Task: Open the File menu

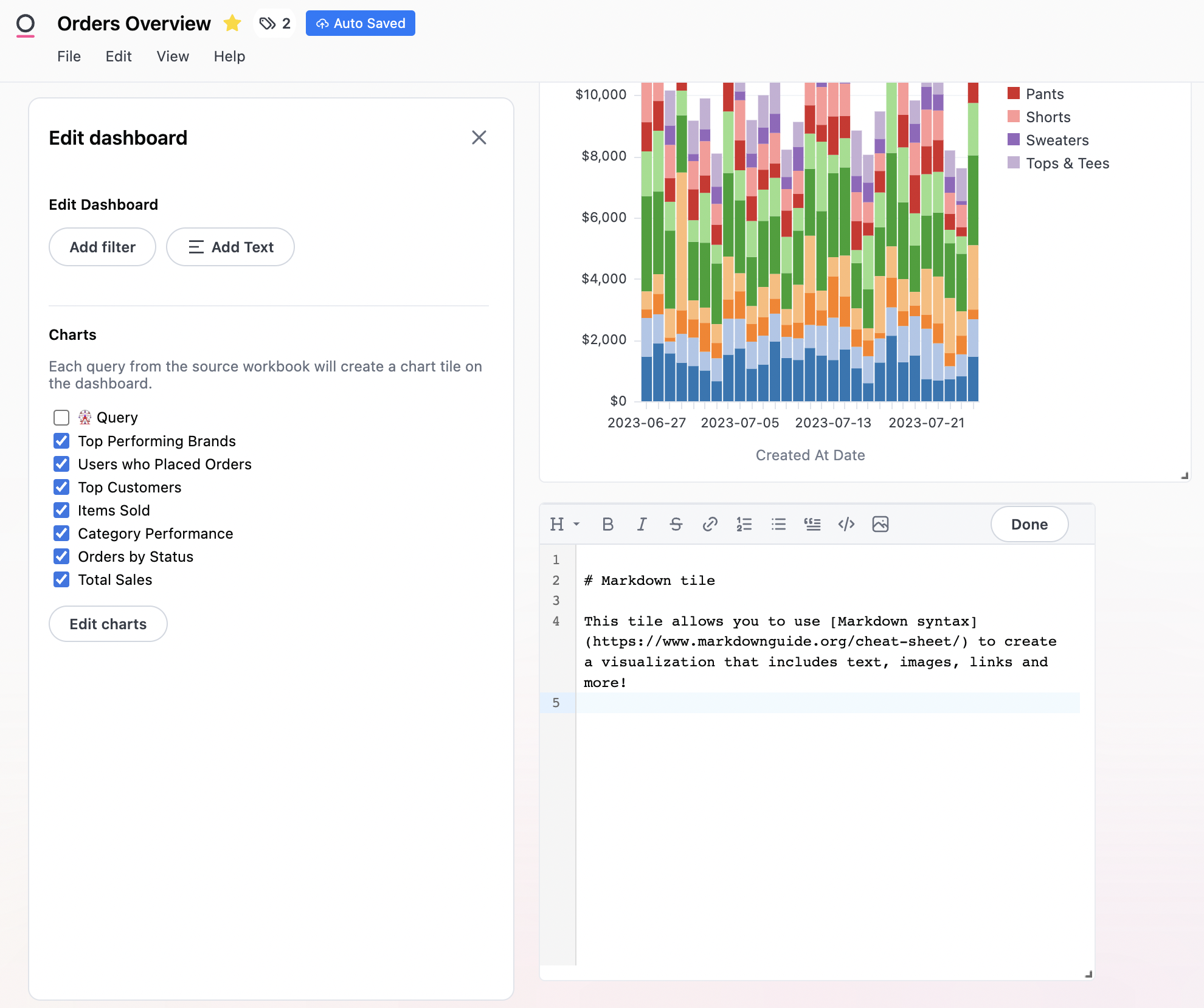Action: point(69,57)
